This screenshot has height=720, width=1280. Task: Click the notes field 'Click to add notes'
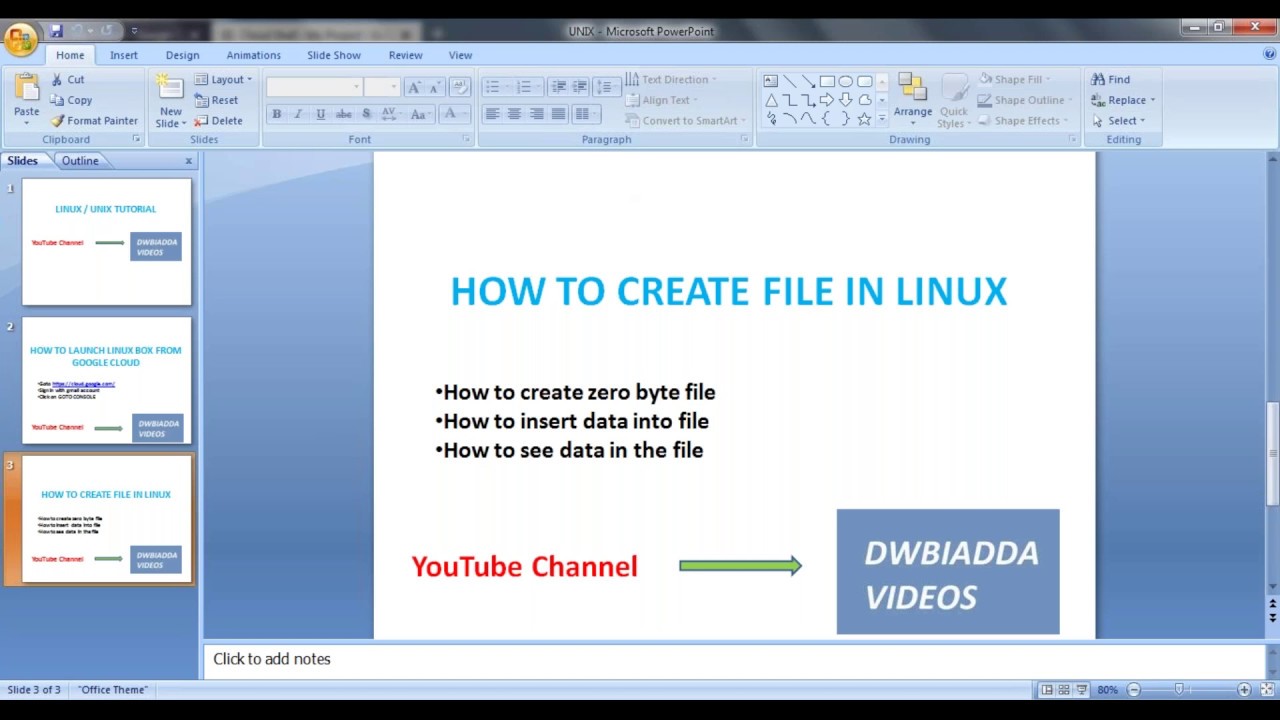[x=735, y=659]
